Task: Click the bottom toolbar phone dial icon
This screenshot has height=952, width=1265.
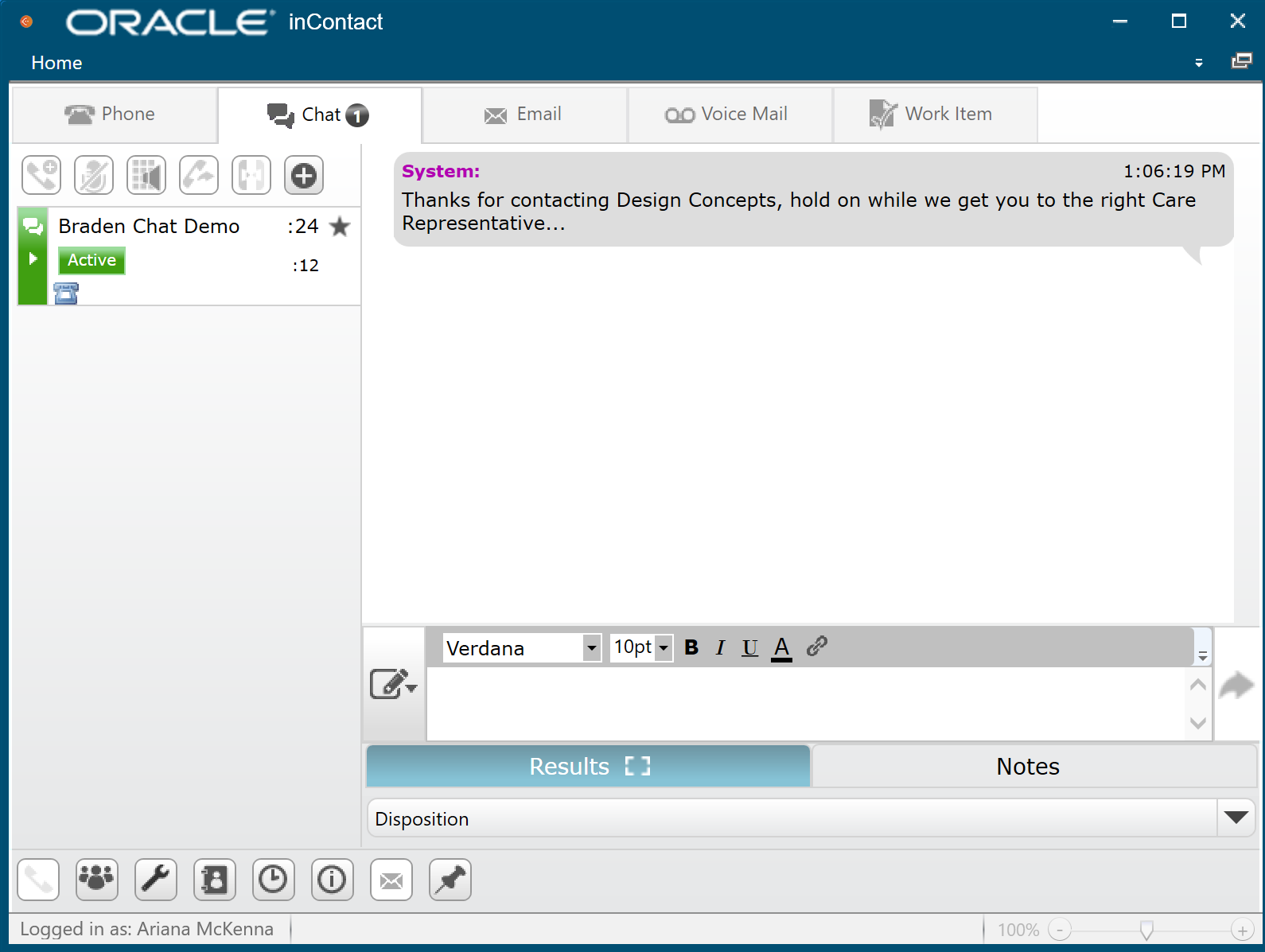Action: tap(38, 880)
